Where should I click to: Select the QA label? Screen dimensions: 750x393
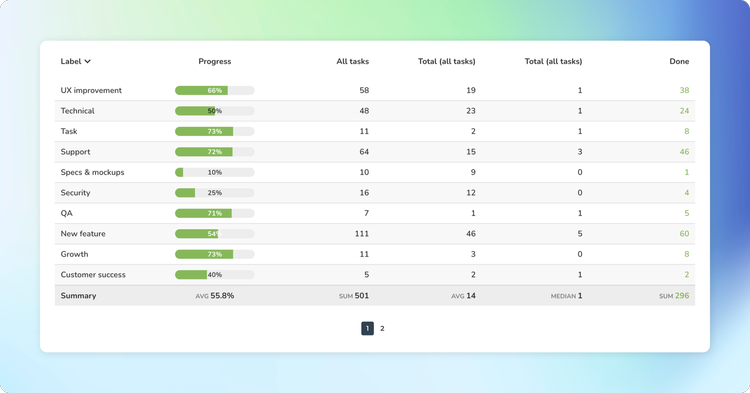coord(66,213)
